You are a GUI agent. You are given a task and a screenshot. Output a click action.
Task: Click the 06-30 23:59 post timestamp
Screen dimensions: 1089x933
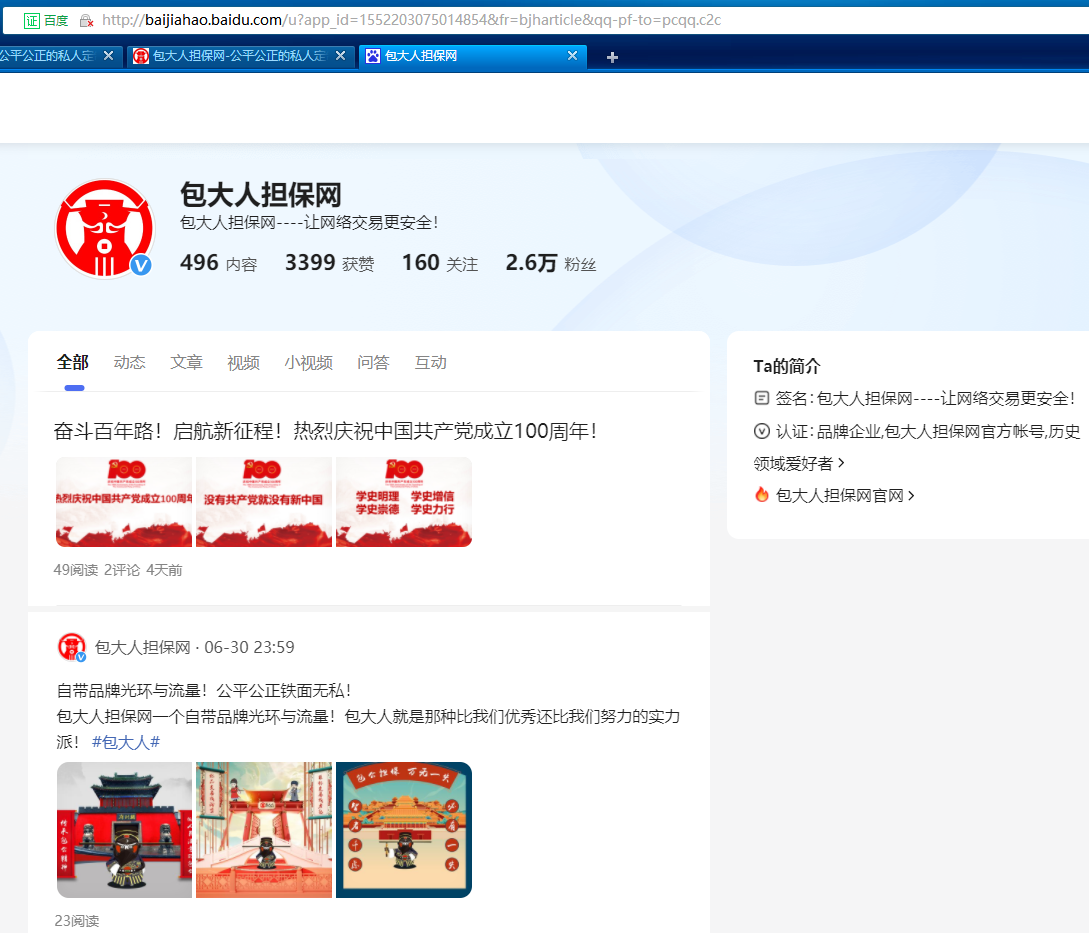(x=249, y=647)
